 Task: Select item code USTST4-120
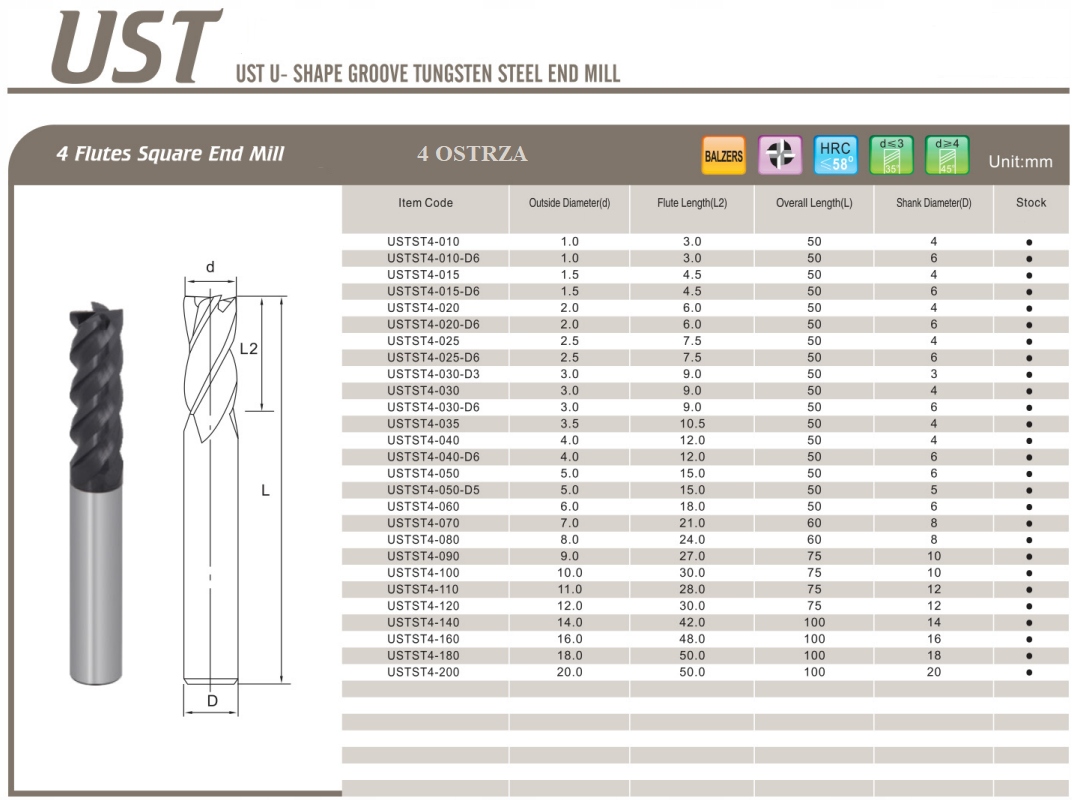[x=423, y=606]
